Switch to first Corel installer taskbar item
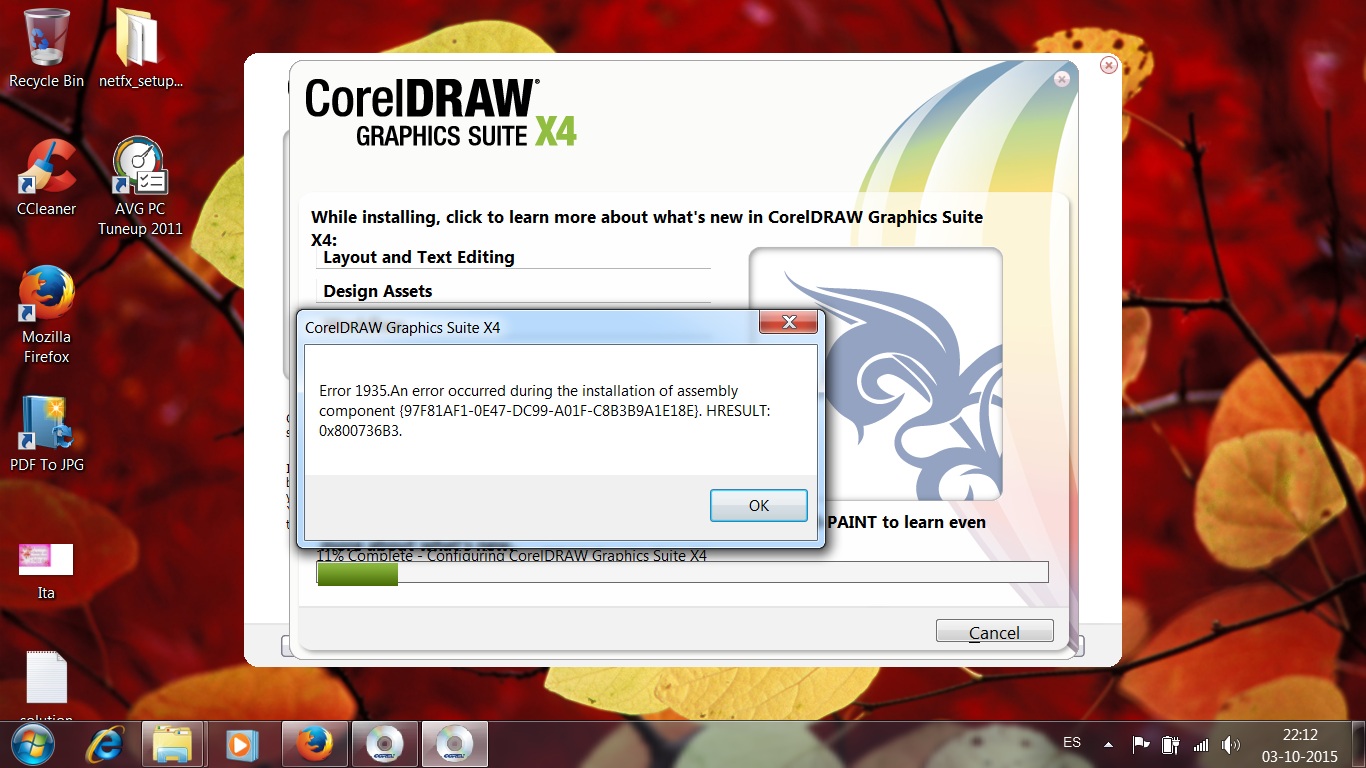The width and height of the screenshot is (1366, 768). click(384, 745)
